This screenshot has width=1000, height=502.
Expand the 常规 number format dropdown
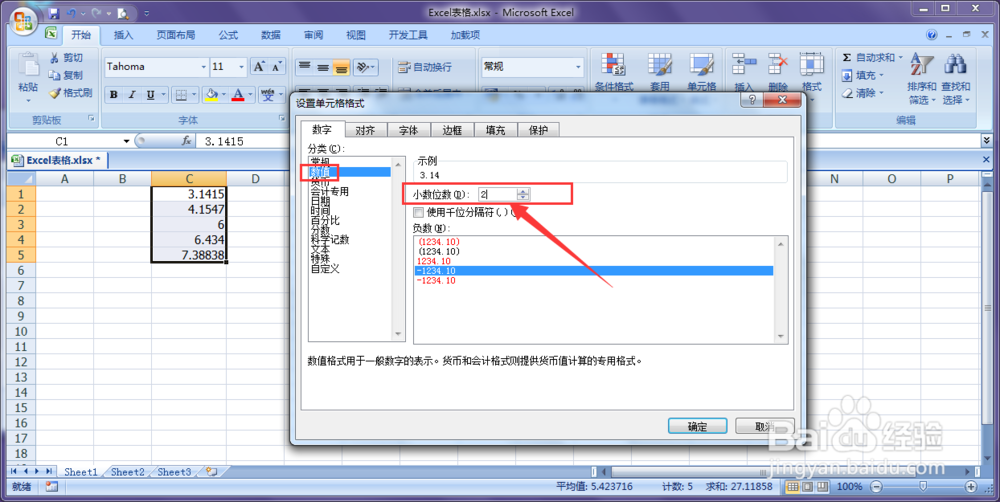click(x=578, y=66)
